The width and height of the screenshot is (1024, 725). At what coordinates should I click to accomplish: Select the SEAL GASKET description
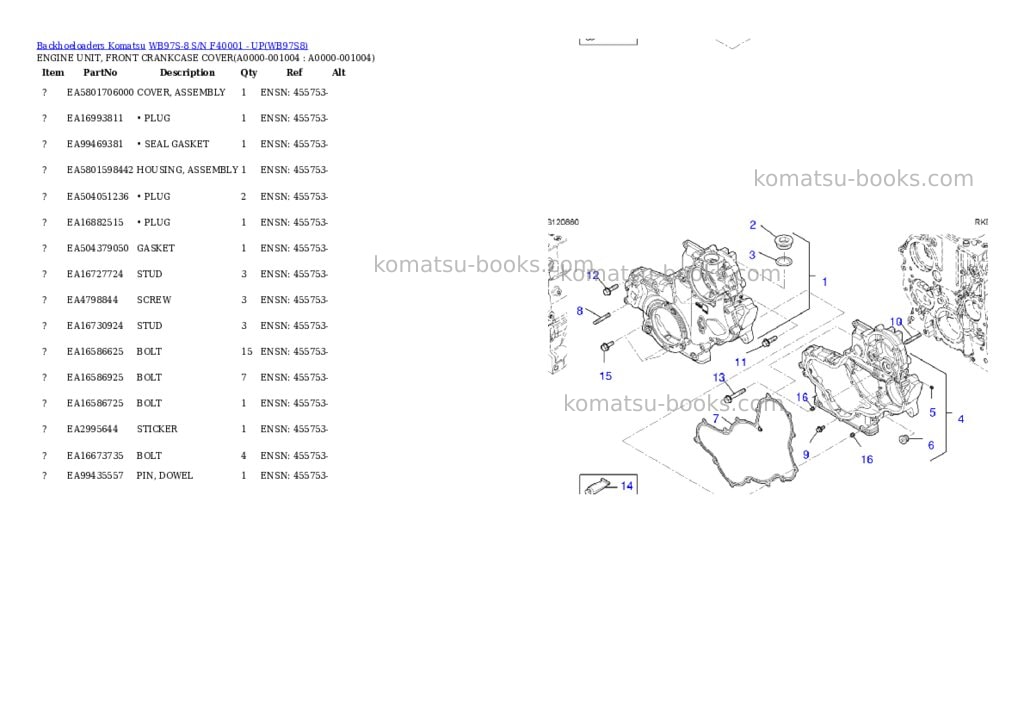click(176, 144)
